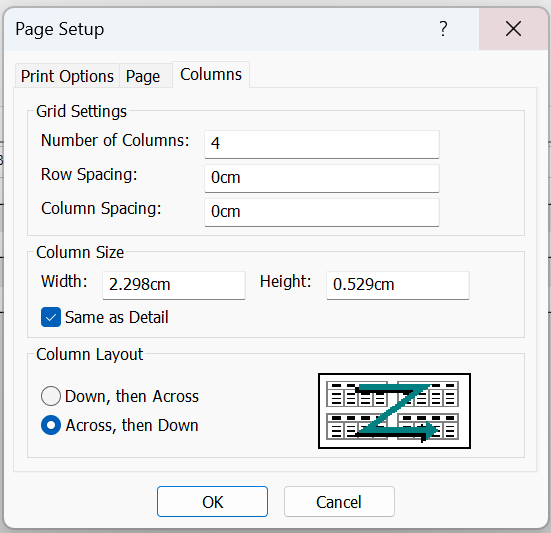Screen dimensions: 551x533
Task: Switch to the Print Options tab
Action: pyautogui.click(x=67, y=76)
